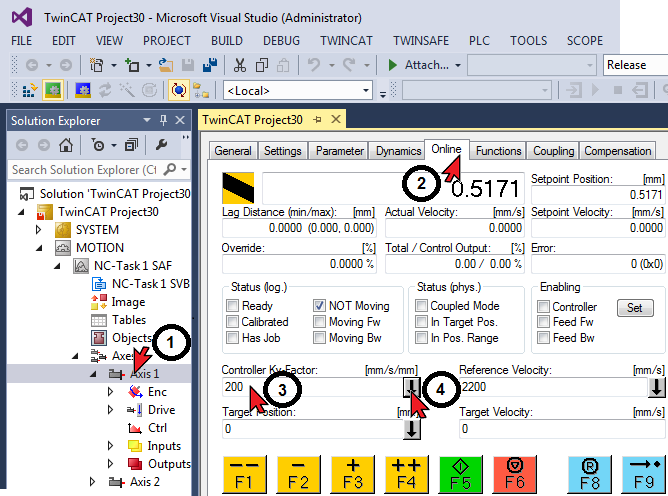Click the red F6 stop button
Screen dimensions: 668x496
click(515, 475)
